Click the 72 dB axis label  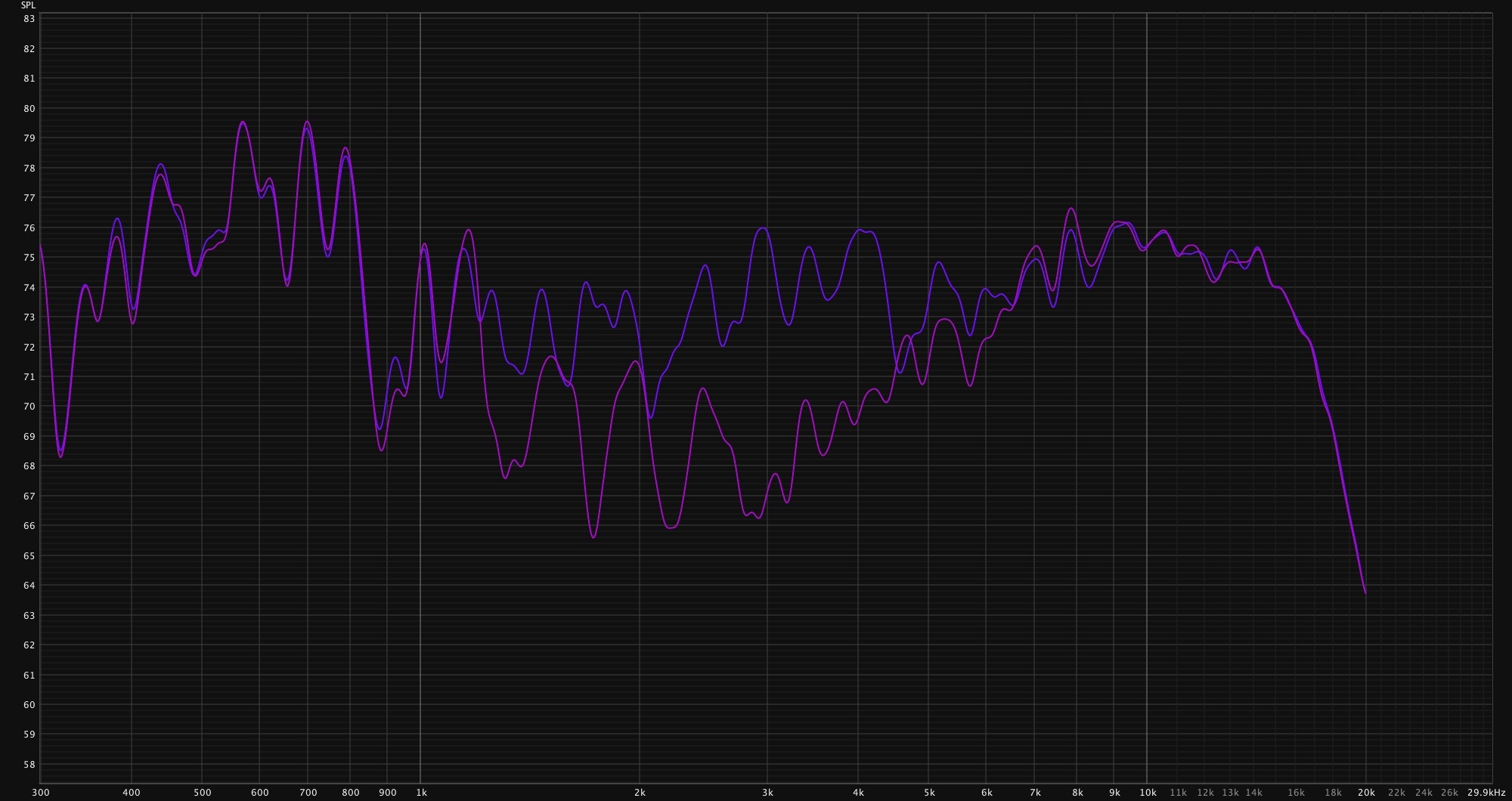pyautogui.click(x=29, y=348)
